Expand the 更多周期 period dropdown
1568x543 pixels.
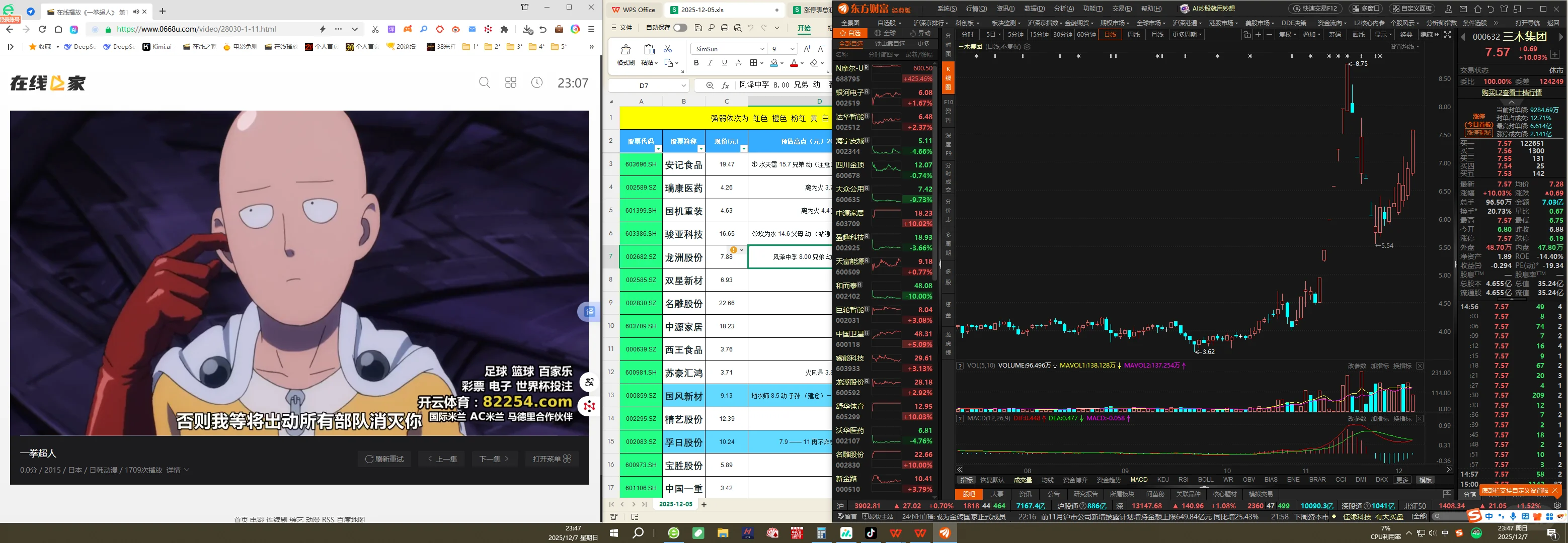click(x=1187, y=35)
